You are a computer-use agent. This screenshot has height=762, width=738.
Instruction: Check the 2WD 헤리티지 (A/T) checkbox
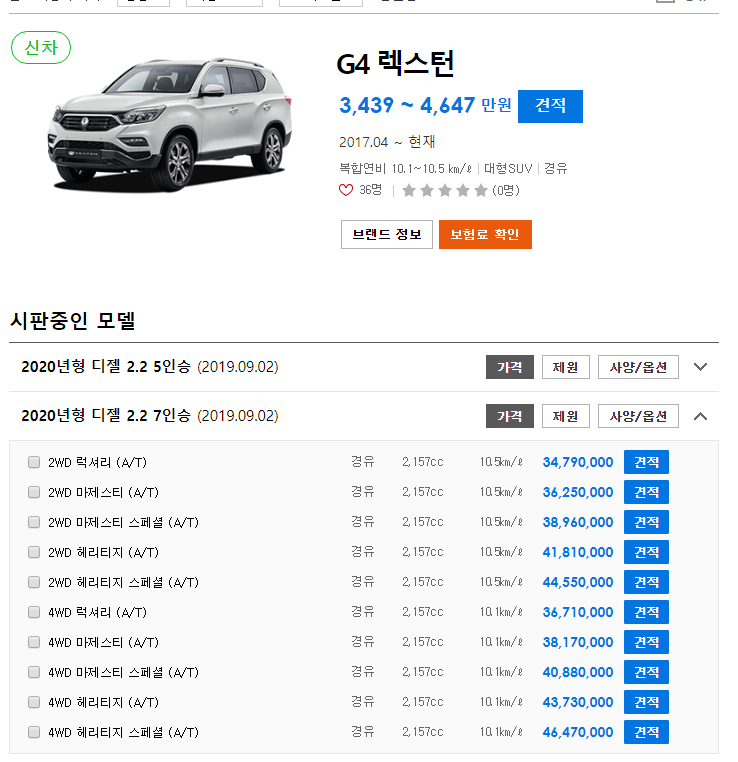tap(34, 552)
